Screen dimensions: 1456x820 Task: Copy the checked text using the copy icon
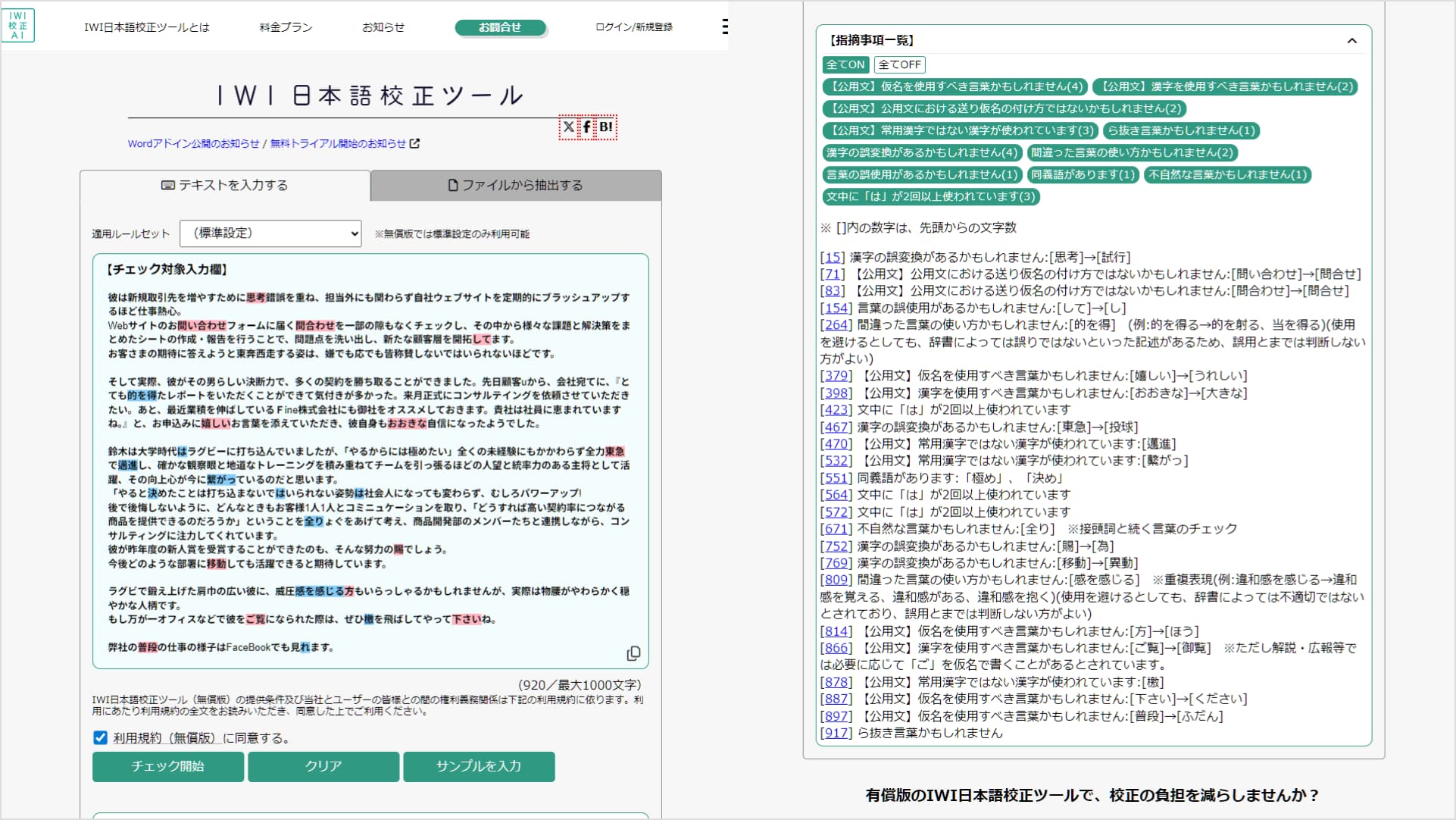633,653
